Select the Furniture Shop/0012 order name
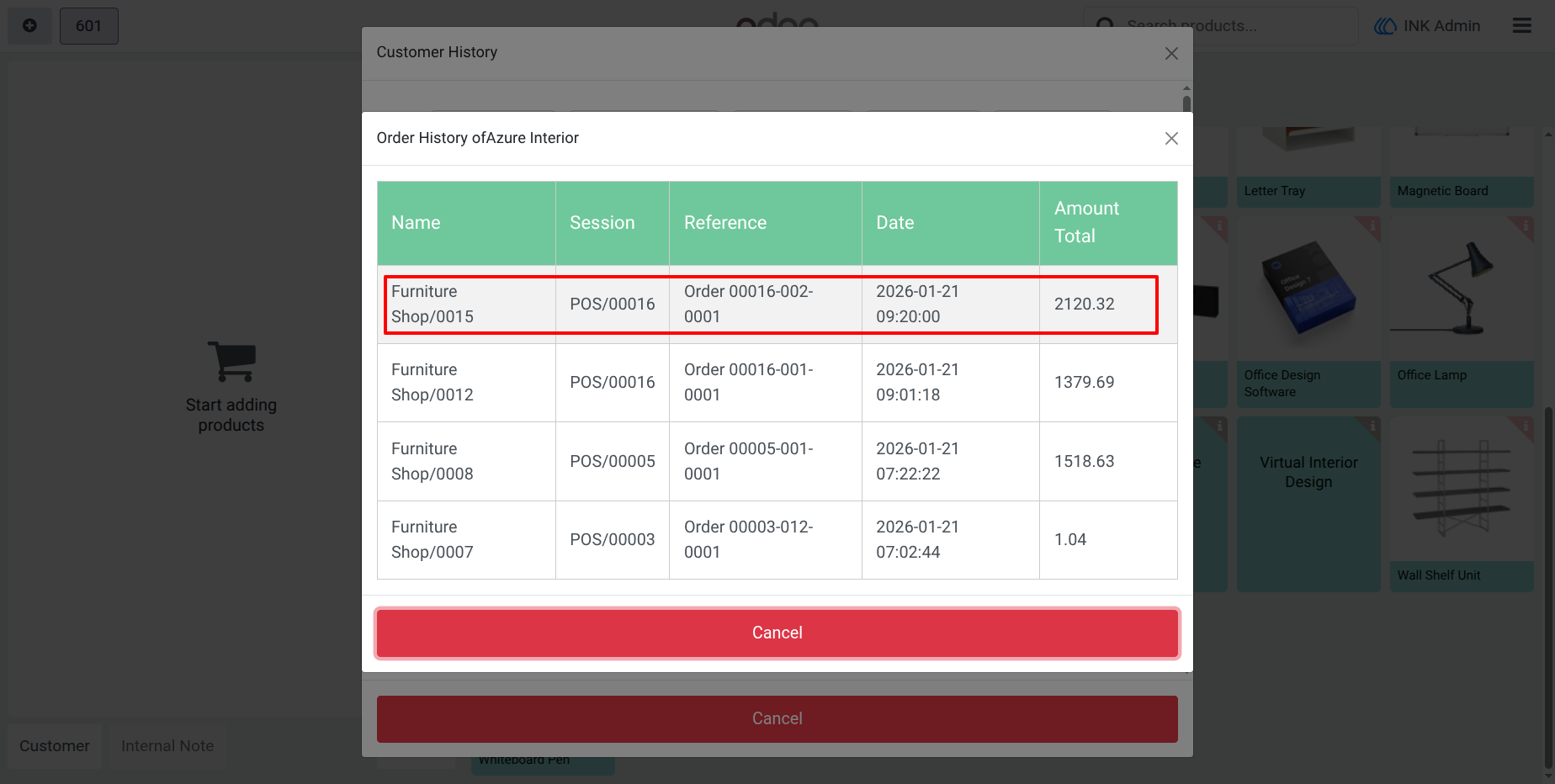The width and height of the screenshot is (1555, 784). tap(433, 382)
